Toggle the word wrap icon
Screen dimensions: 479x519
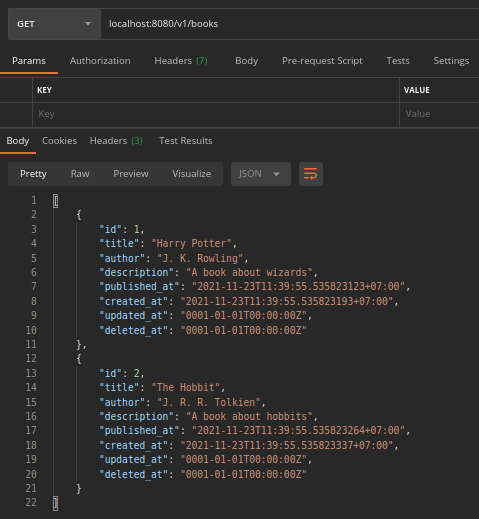(x=311, y=174)
